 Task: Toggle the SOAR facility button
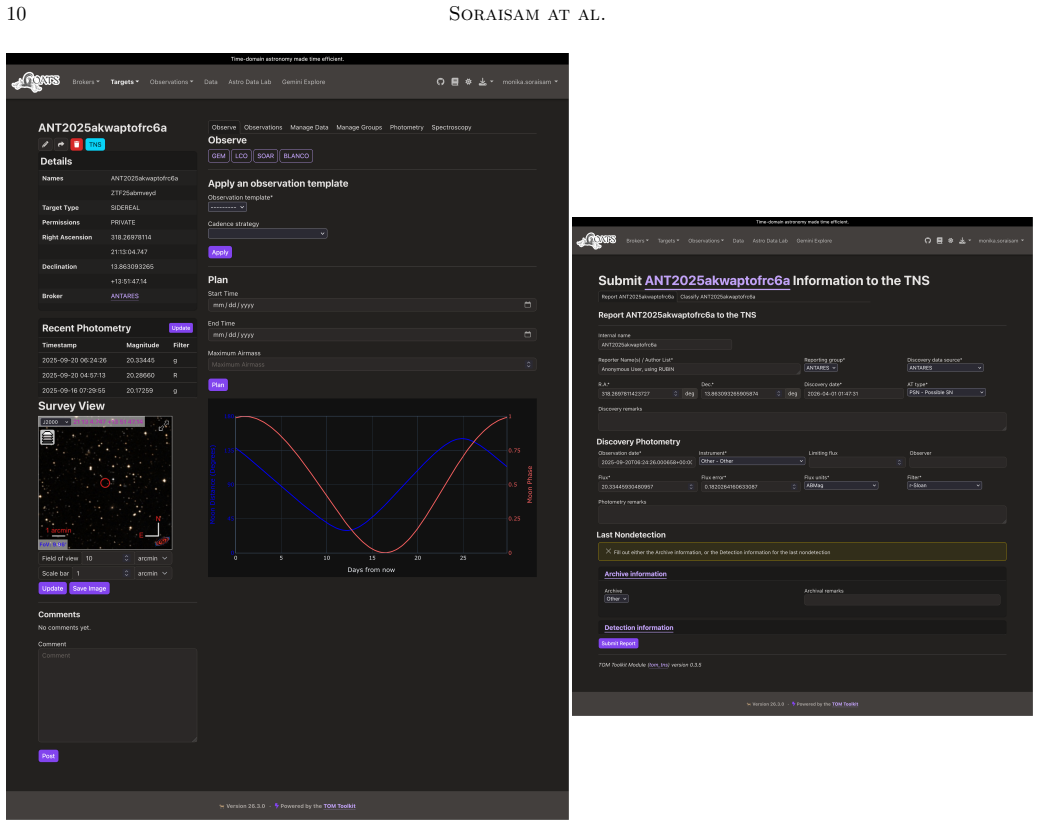pos(265,156)
